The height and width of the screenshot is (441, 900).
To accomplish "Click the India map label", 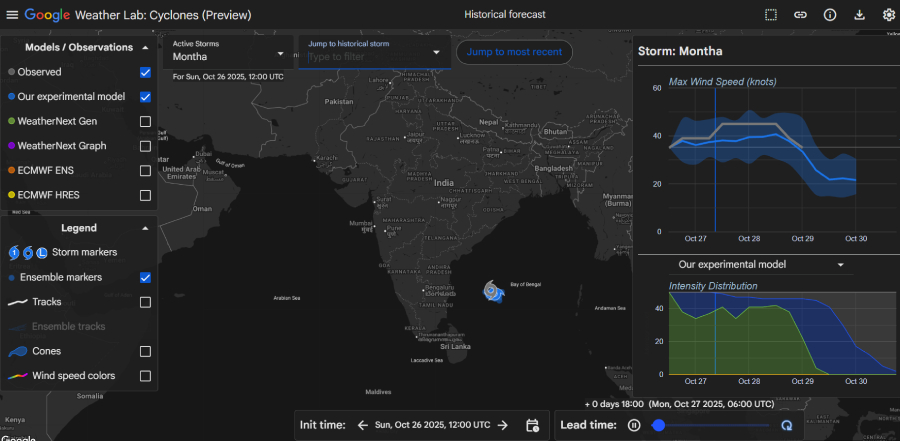I will 443,183.
